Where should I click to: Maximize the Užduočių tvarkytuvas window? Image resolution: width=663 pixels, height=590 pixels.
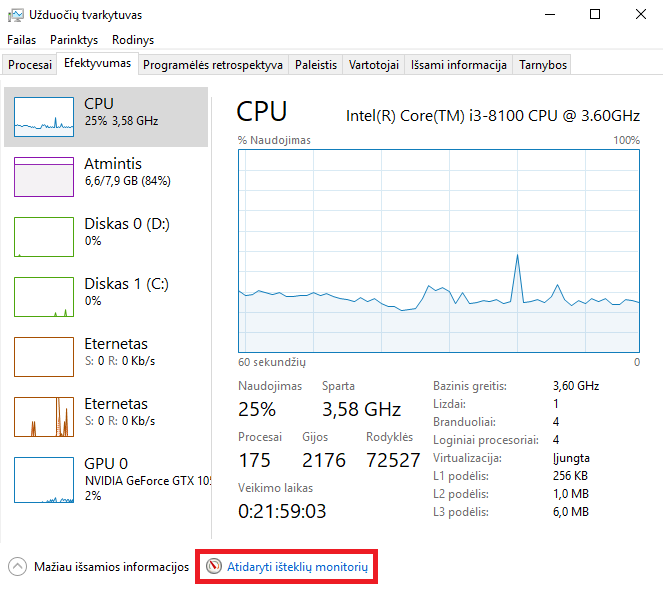pyautogui.click(x=595, y=15)
